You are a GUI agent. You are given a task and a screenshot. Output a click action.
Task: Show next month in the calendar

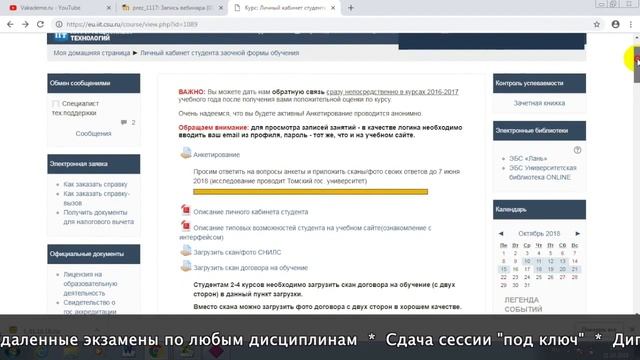coord(578,233)
